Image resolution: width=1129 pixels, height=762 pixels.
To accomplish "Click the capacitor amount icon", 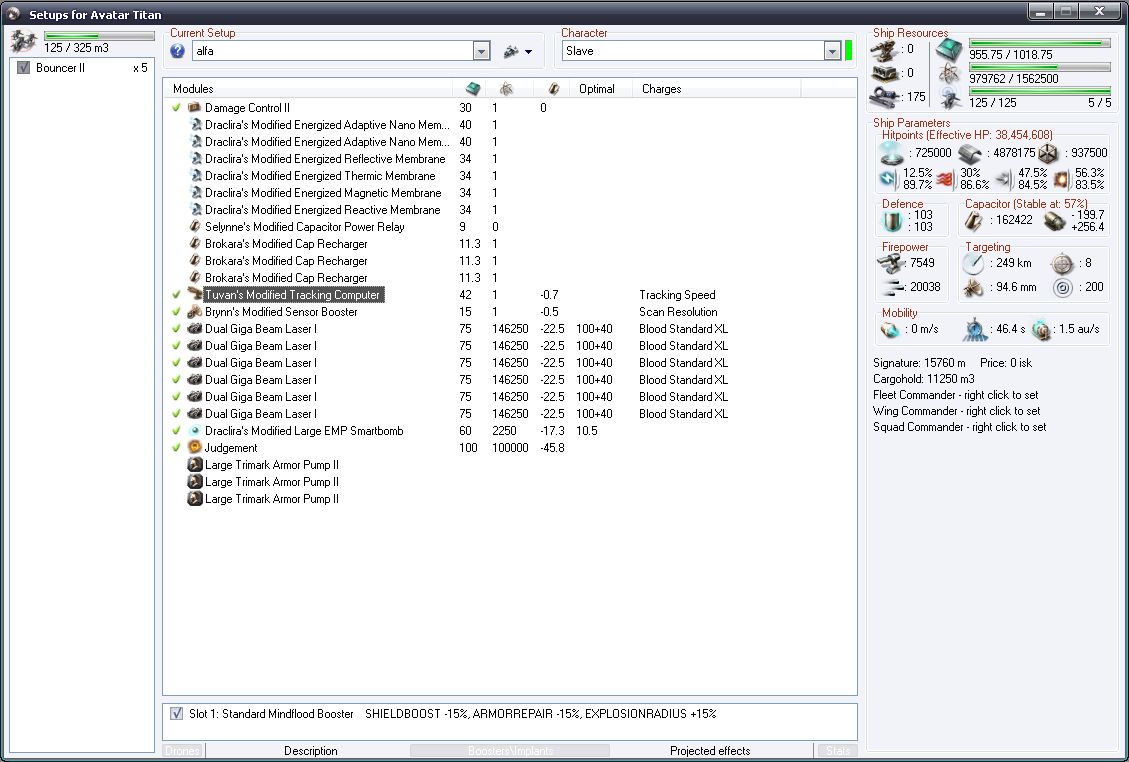I will coord(973,220).
